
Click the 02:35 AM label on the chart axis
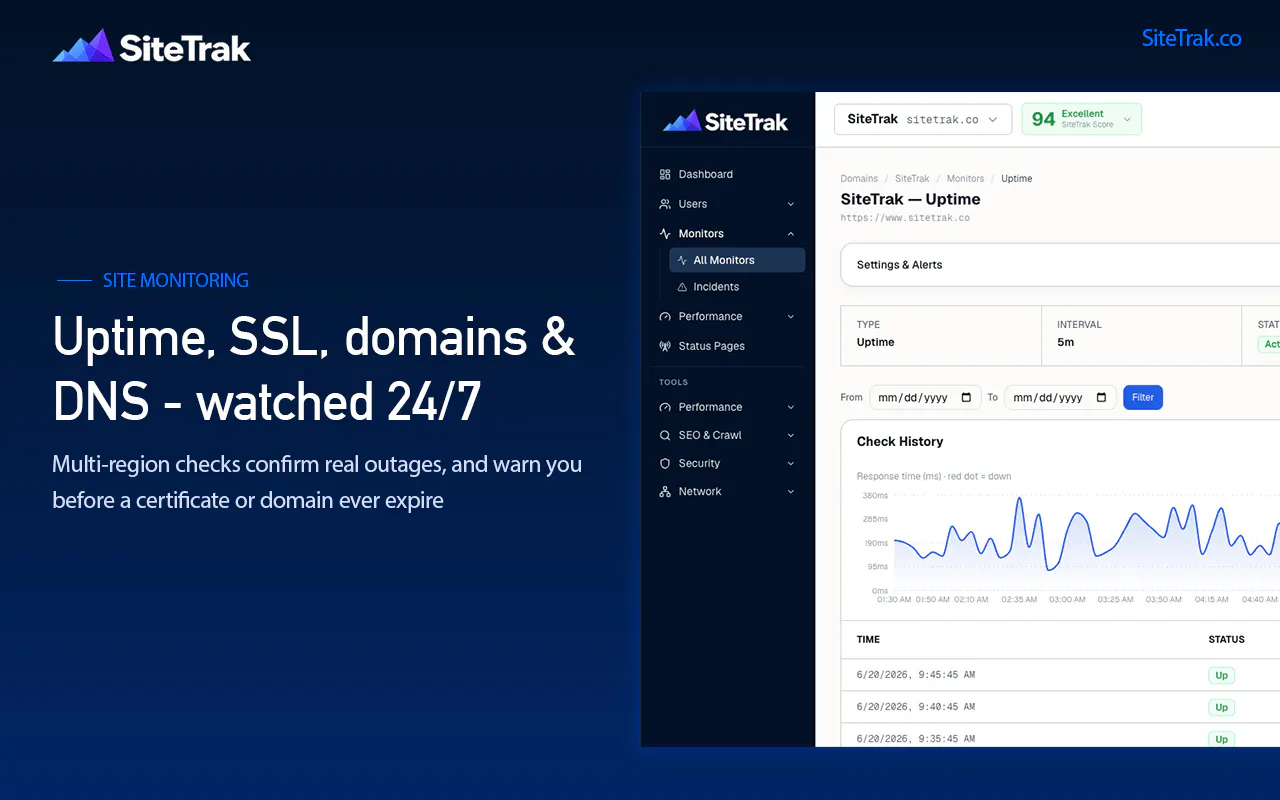pyautogui.click(x=1019, y=600)
